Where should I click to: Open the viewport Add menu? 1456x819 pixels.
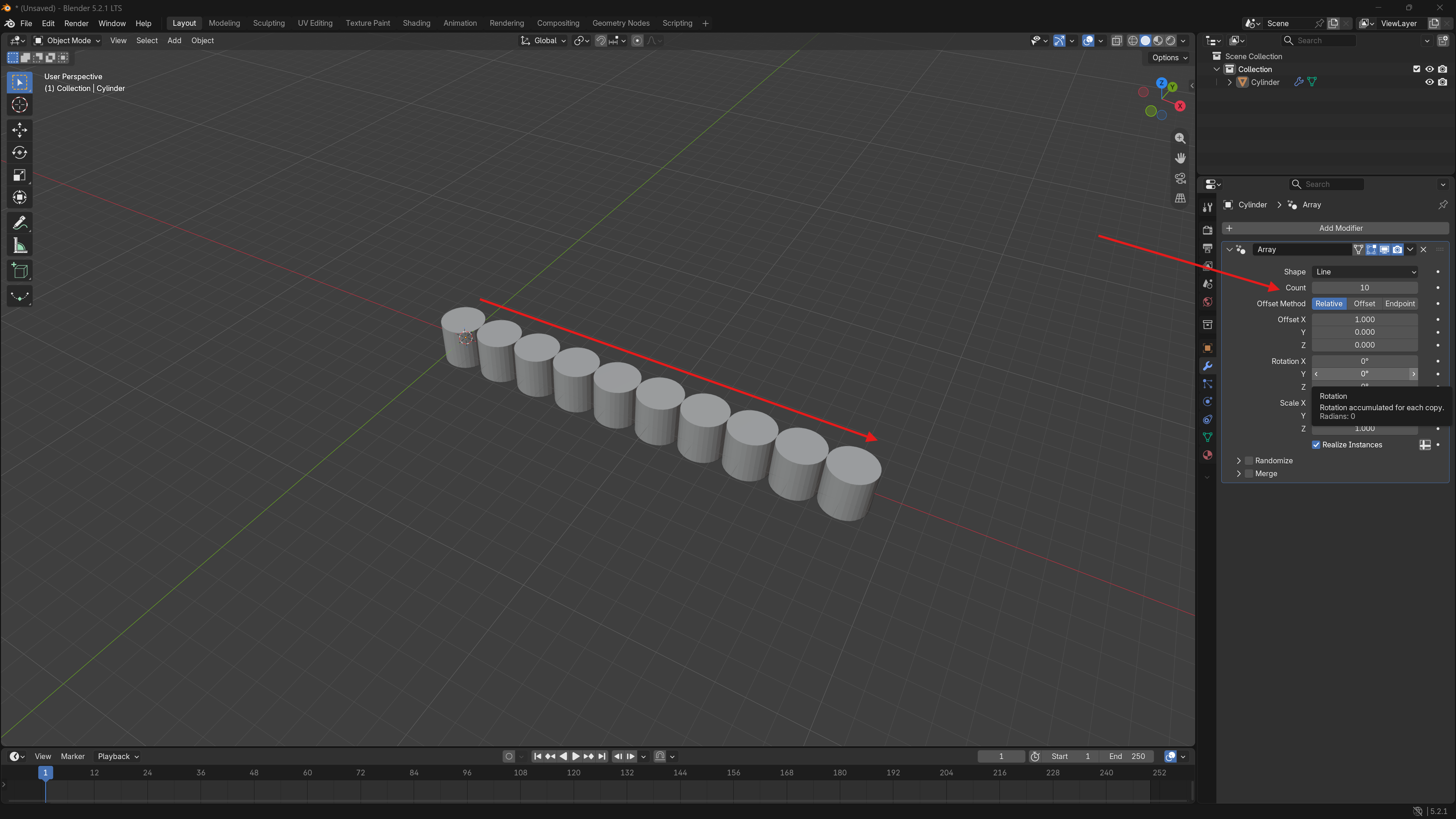174,41
